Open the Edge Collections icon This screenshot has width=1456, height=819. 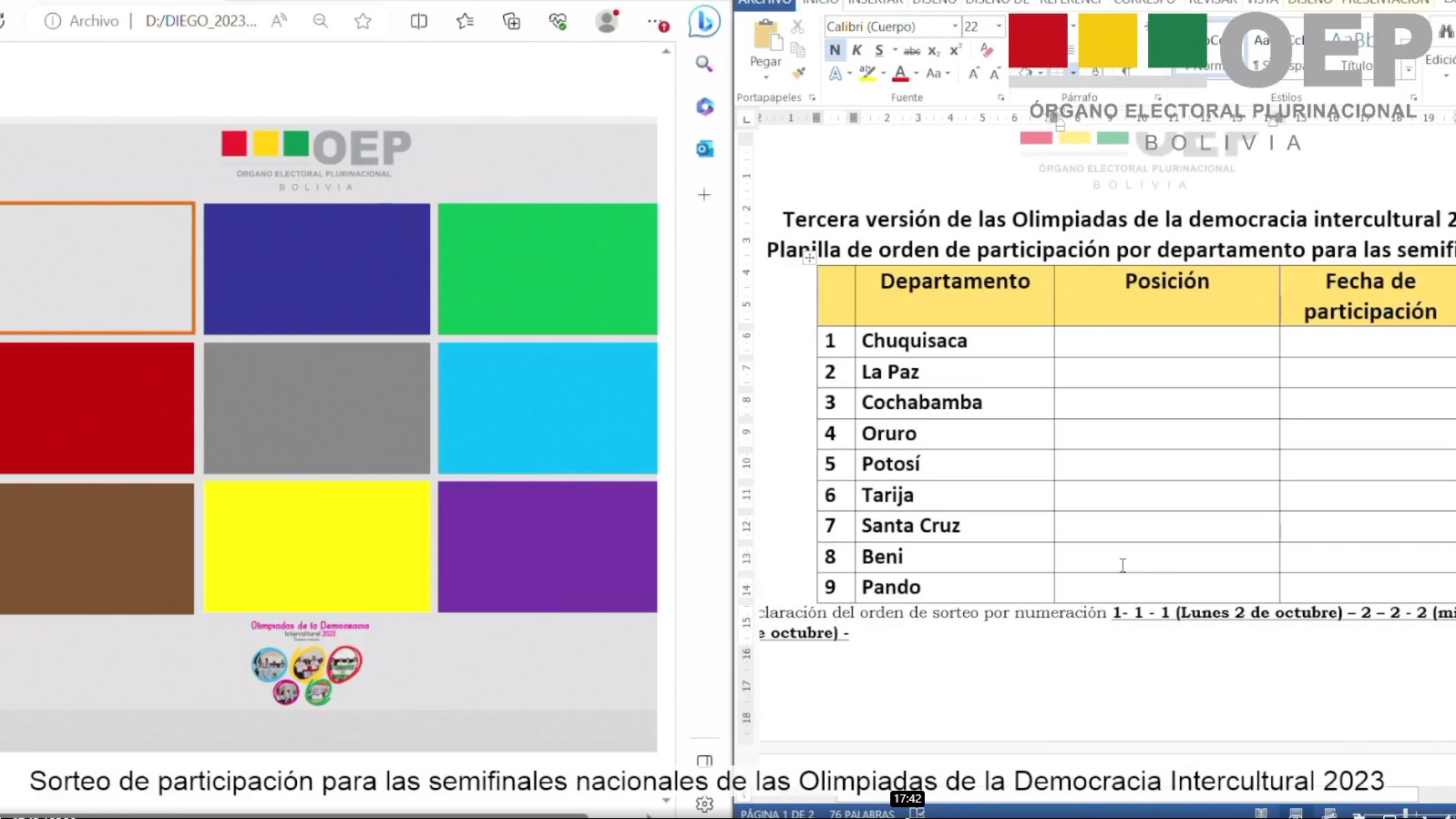pyautogui.click(x=511, y=21)
